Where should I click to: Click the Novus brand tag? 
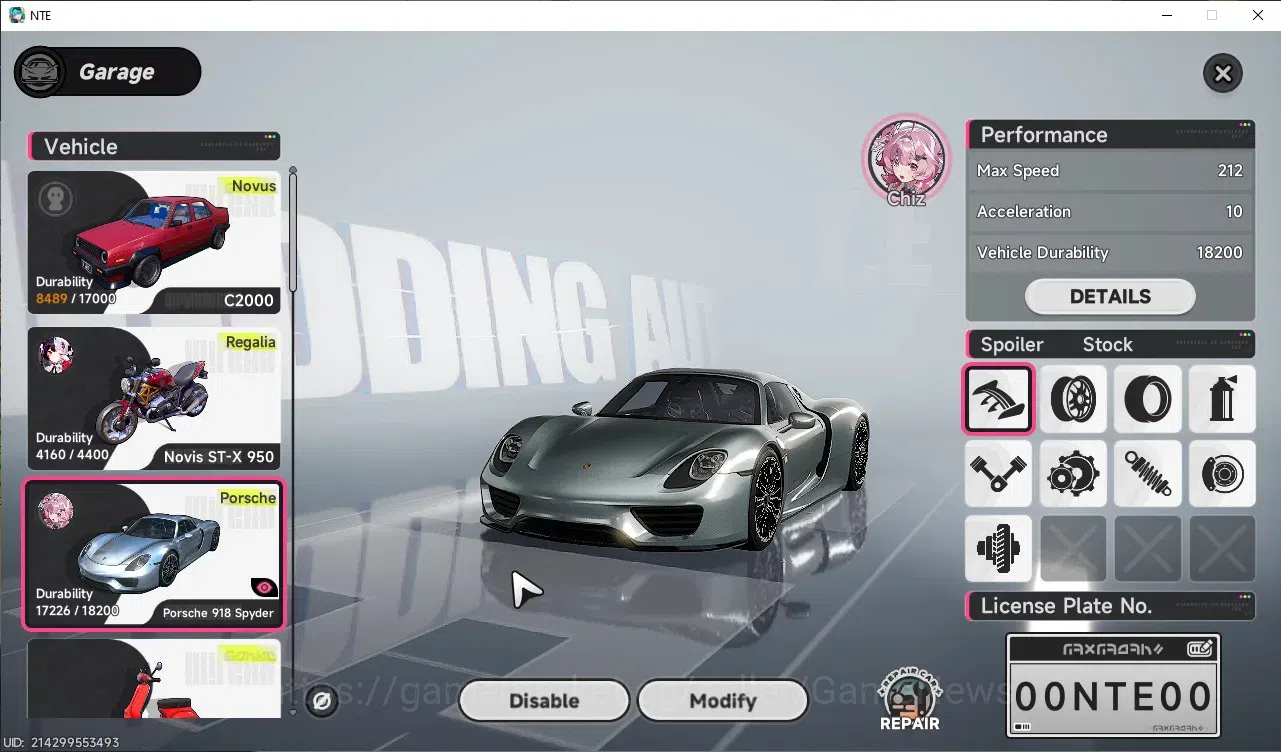[x=253, y=186]
